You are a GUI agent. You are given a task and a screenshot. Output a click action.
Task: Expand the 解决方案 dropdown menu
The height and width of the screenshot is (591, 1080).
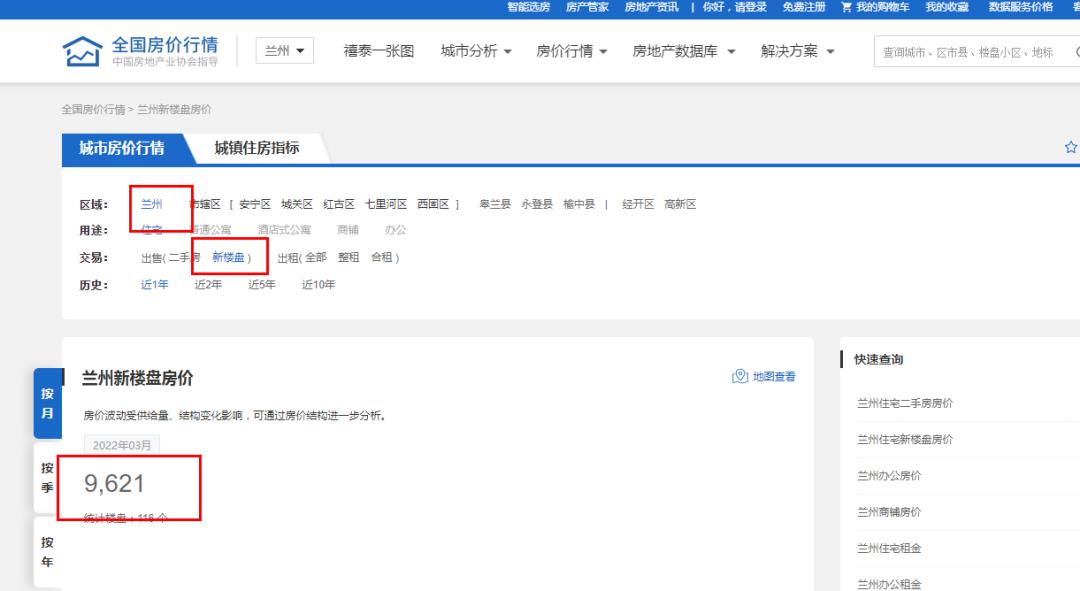(797, 51)
